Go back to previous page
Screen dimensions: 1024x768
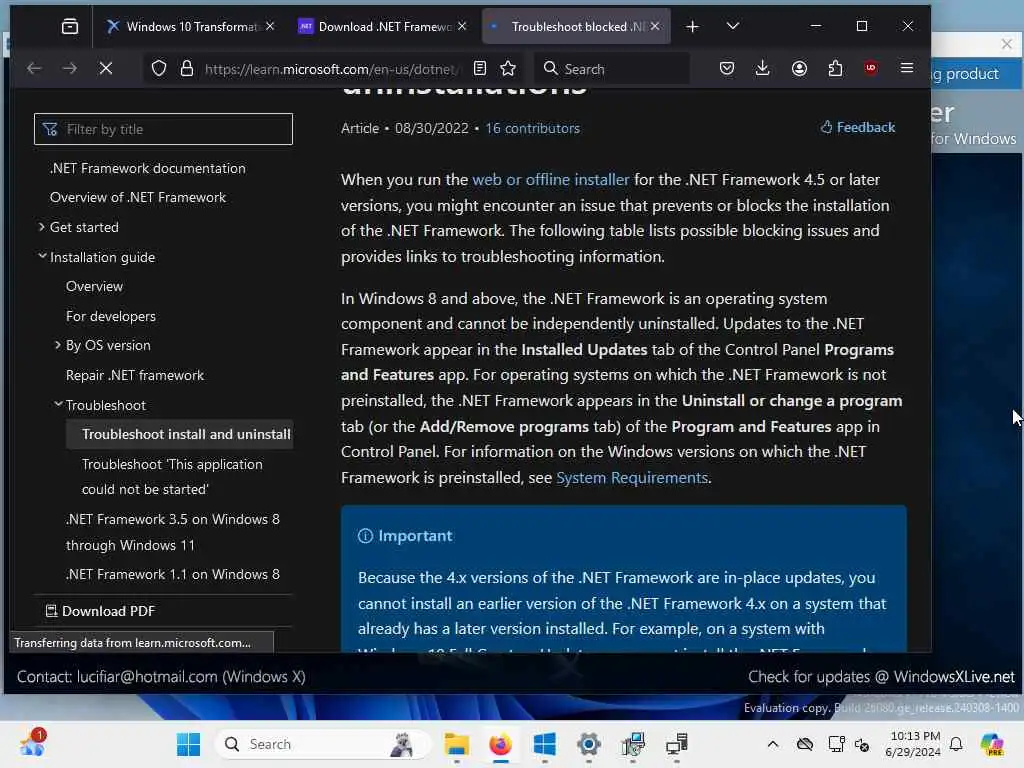click(x=34, y=68)
